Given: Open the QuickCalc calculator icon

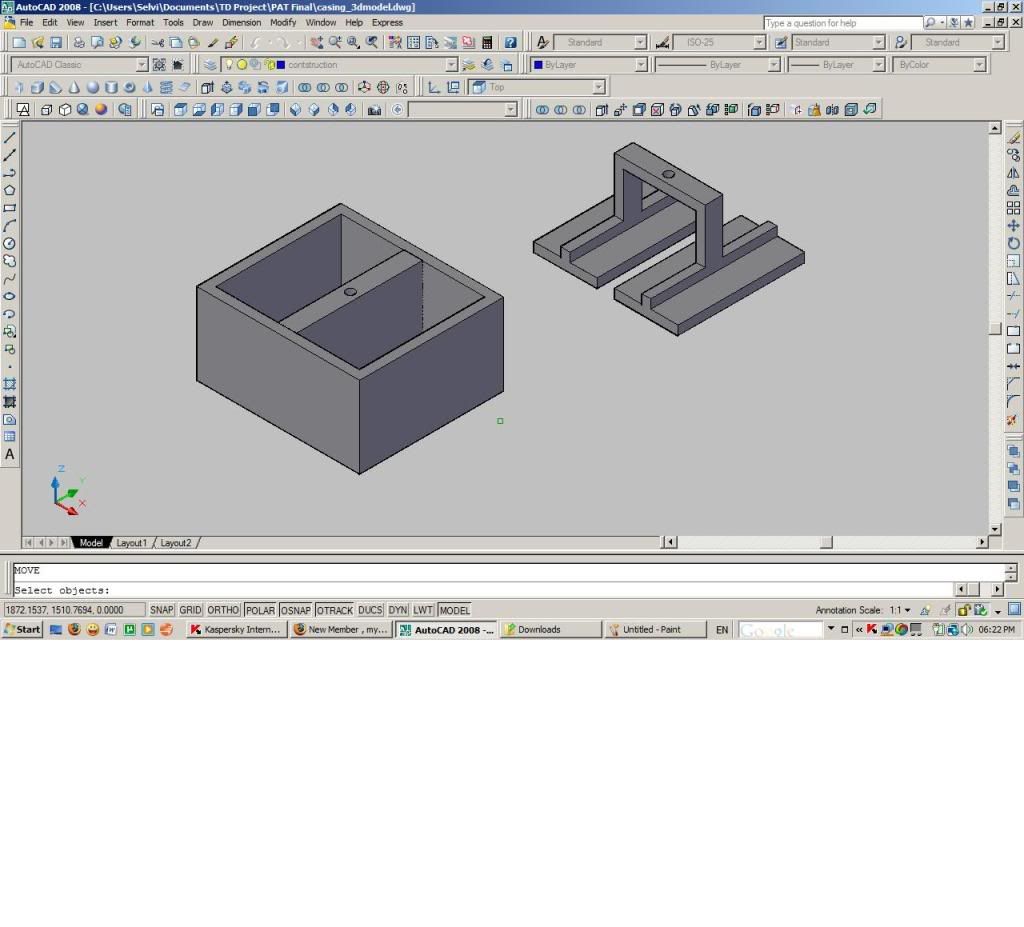Looking at the screenshot, I should [x=487, y=43].
